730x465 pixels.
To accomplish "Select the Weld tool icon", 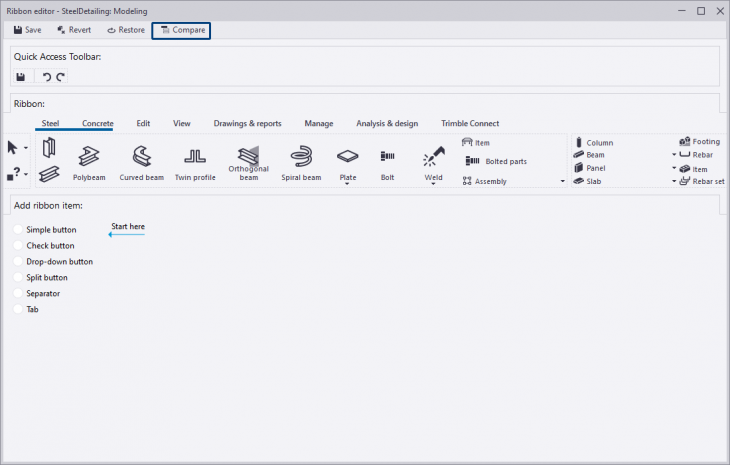I will pyautogui.click(x=433, y=157).
